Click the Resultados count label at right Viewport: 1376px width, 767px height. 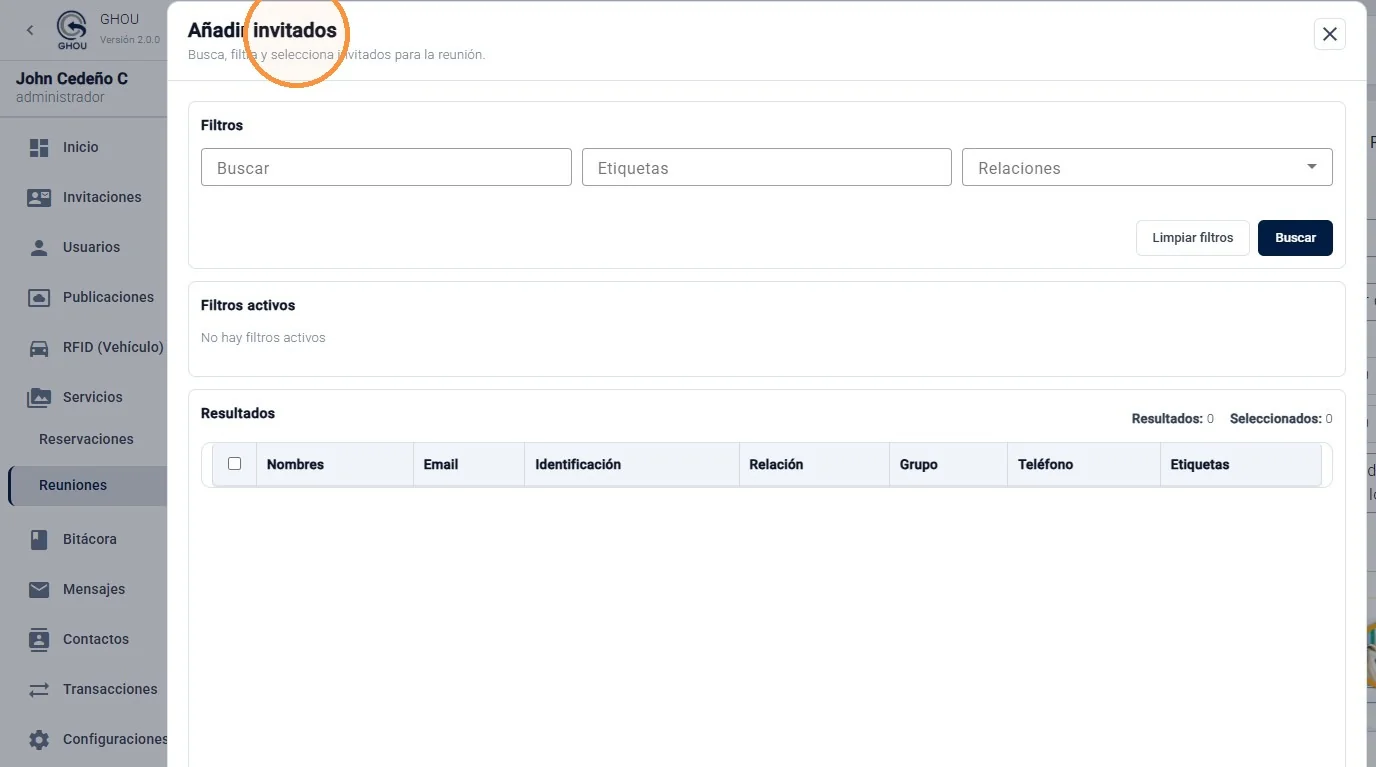click(x=1173, y=419)
